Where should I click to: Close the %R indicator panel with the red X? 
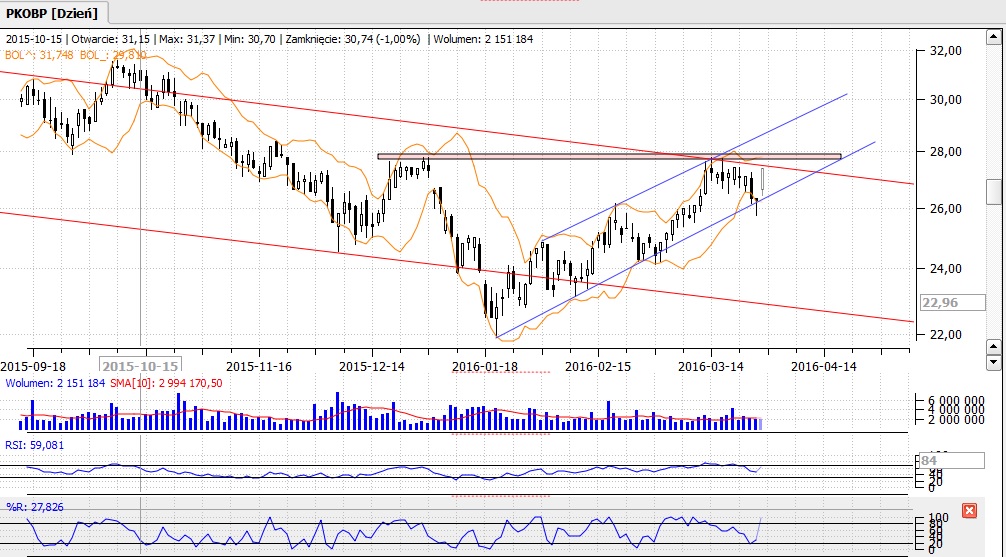pyautogui.click(x=969, y=511)
